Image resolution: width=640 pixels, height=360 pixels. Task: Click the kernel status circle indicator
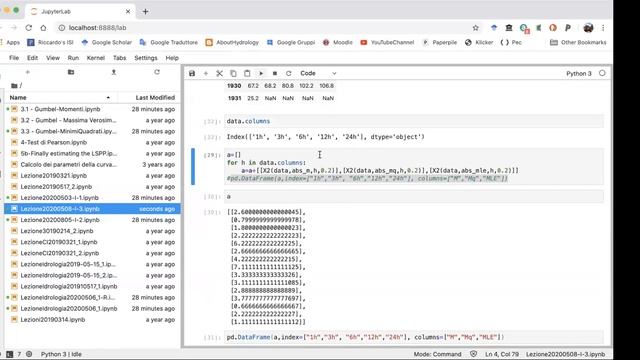point(602,73)
